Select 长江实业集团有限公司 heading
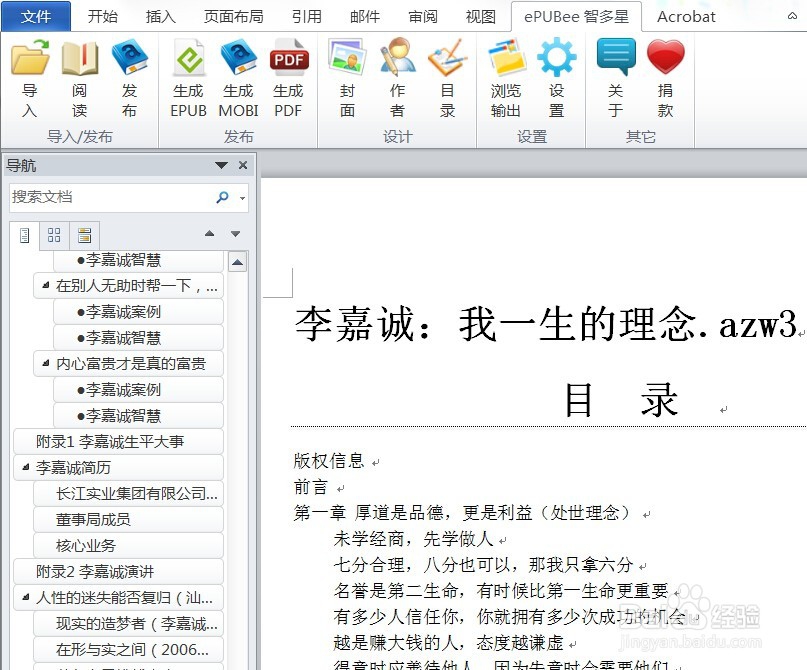Image resolution: width=807 pixels, height=670 pixels. click(x=129, y=493)
